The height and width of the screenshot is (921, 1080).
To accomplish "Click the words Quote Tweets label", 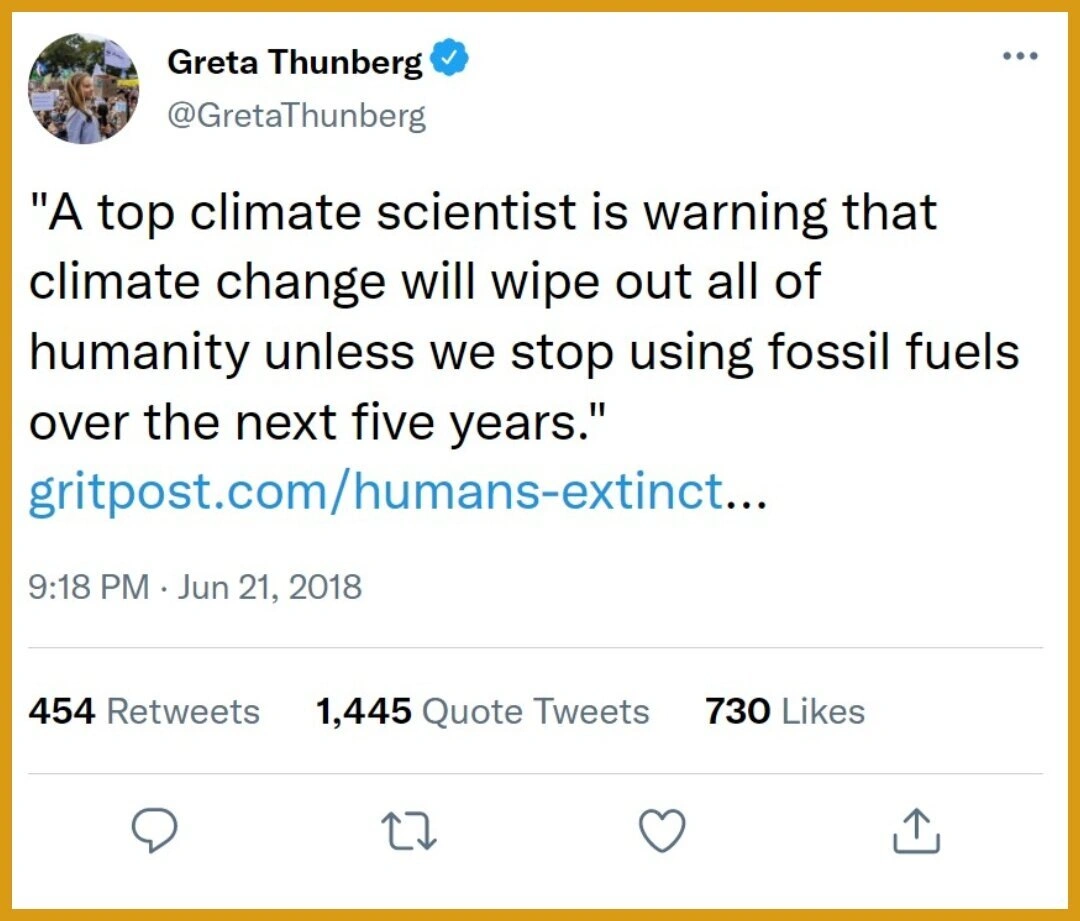I will pos(535,711).
